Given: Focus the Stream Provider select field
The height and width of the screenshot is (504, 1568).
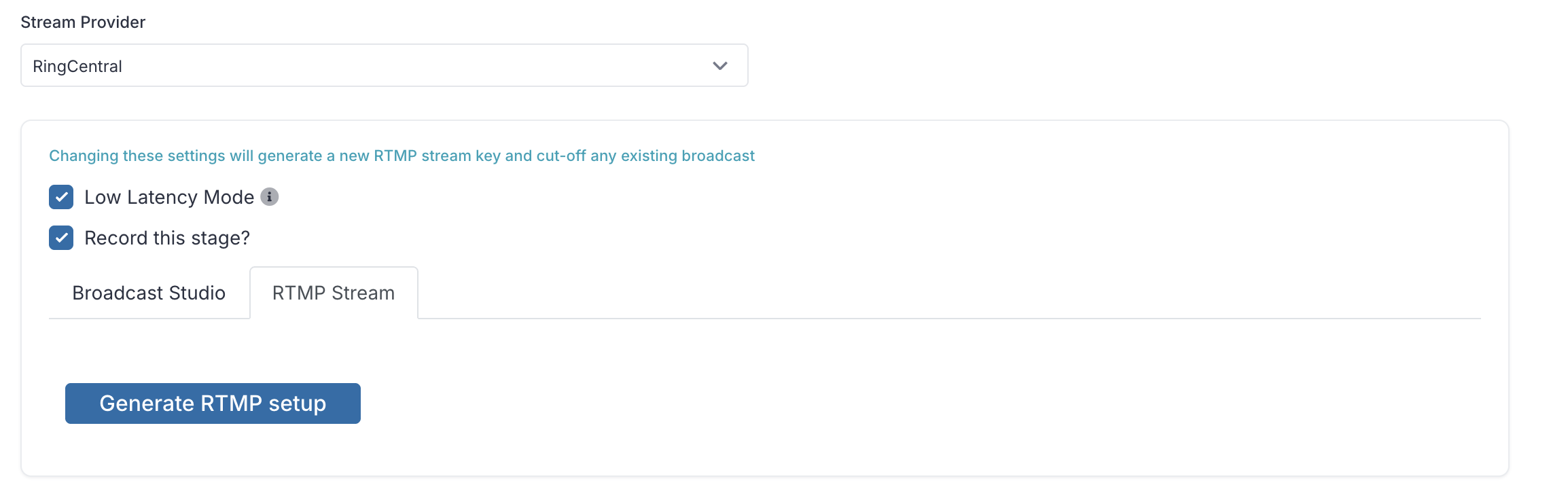Looking at the screenshot, I should pyautogui.click(x=385, y=65).
